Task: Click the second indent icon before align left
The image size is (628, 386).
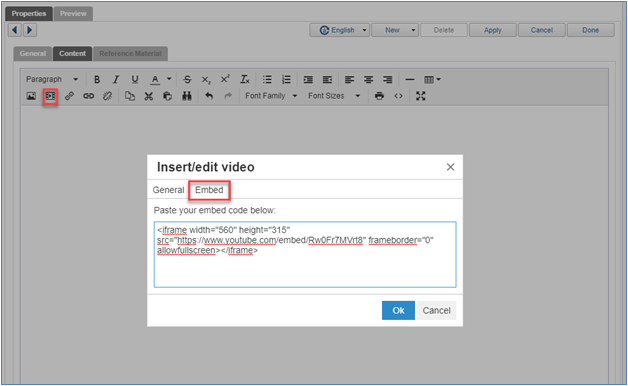Action: [x=327, y=80]
